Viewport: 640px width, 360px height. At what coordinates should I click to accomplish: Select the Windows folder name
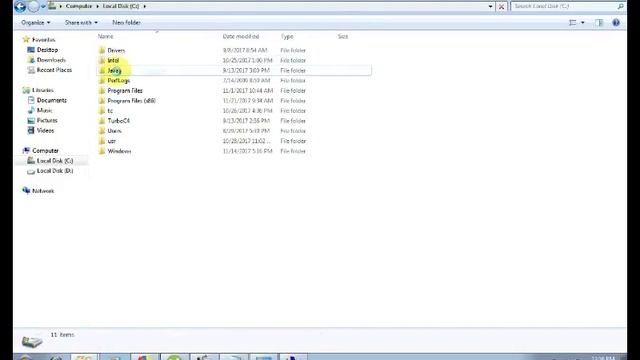(119, 151)
